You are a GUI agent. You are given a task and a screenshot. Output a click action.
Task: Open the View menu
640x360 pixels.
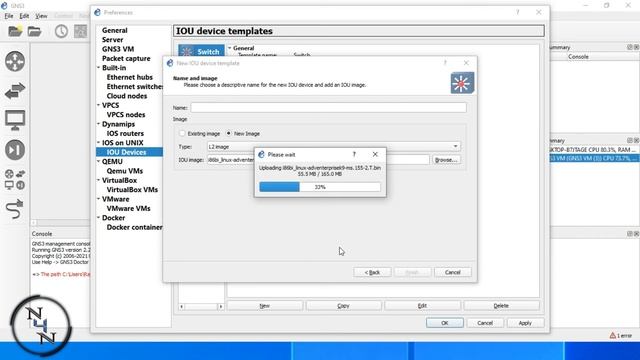[x=41, y=16]
